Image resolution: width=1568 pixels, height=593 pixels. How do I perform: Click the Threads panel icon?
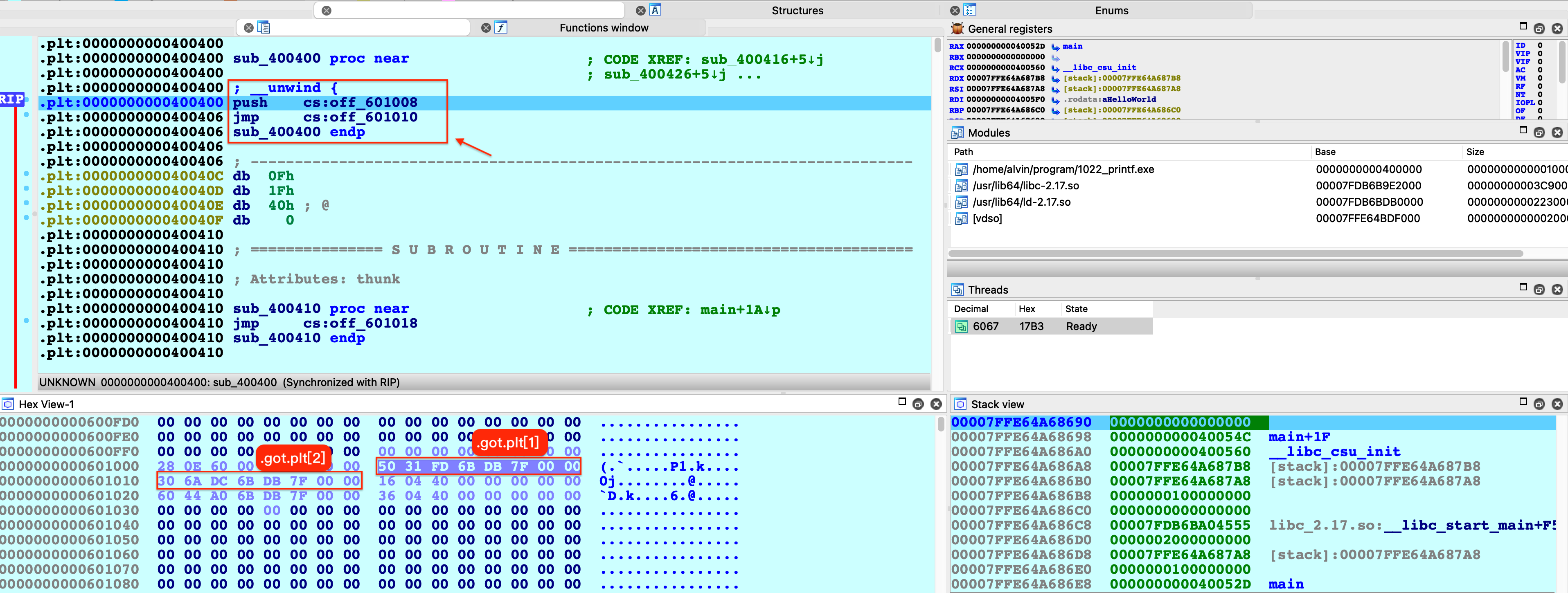point(957,290)
